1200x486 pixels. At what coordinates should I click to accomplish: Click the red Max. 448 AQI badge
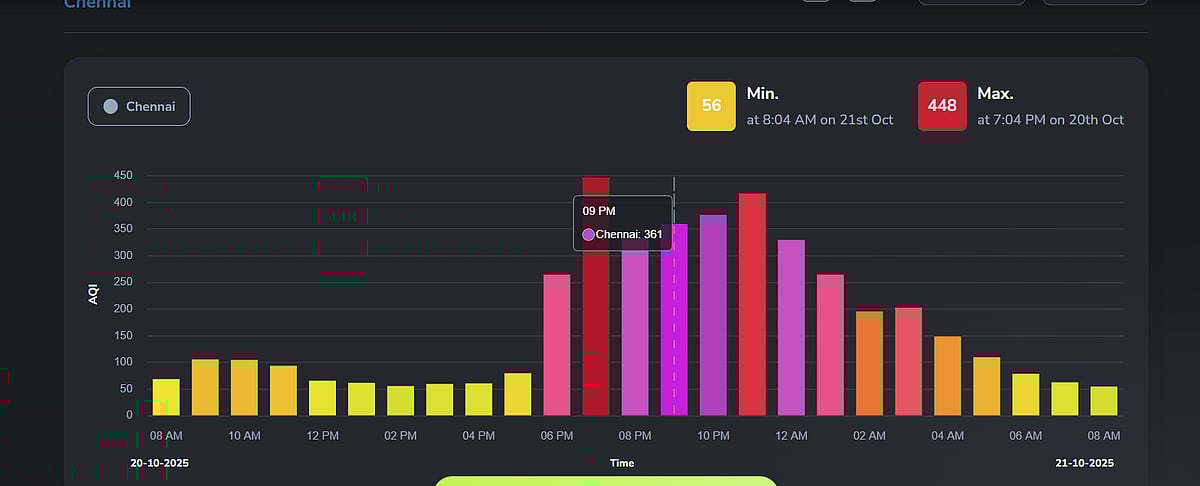942,106
